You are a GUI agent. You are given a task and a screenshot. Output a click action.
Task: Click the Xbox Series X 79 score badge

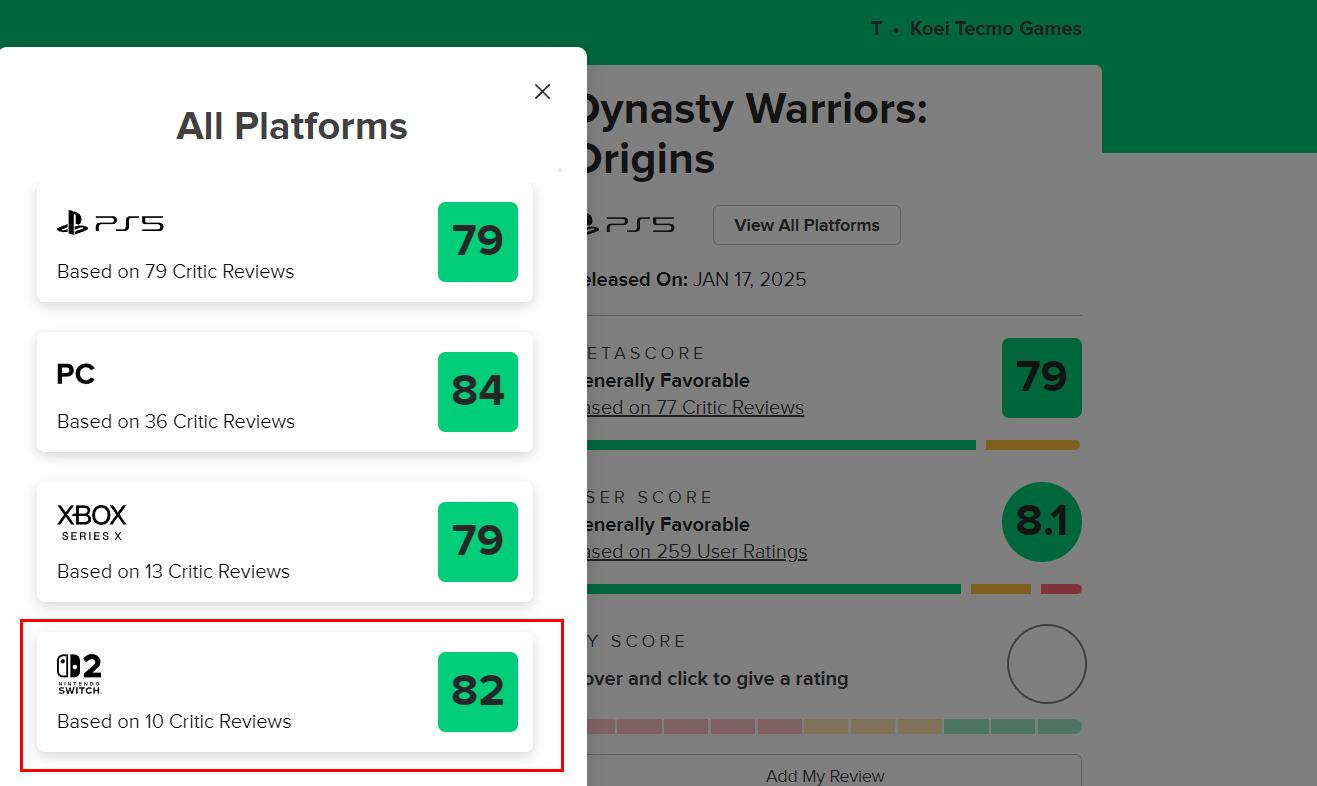(477, 542)
